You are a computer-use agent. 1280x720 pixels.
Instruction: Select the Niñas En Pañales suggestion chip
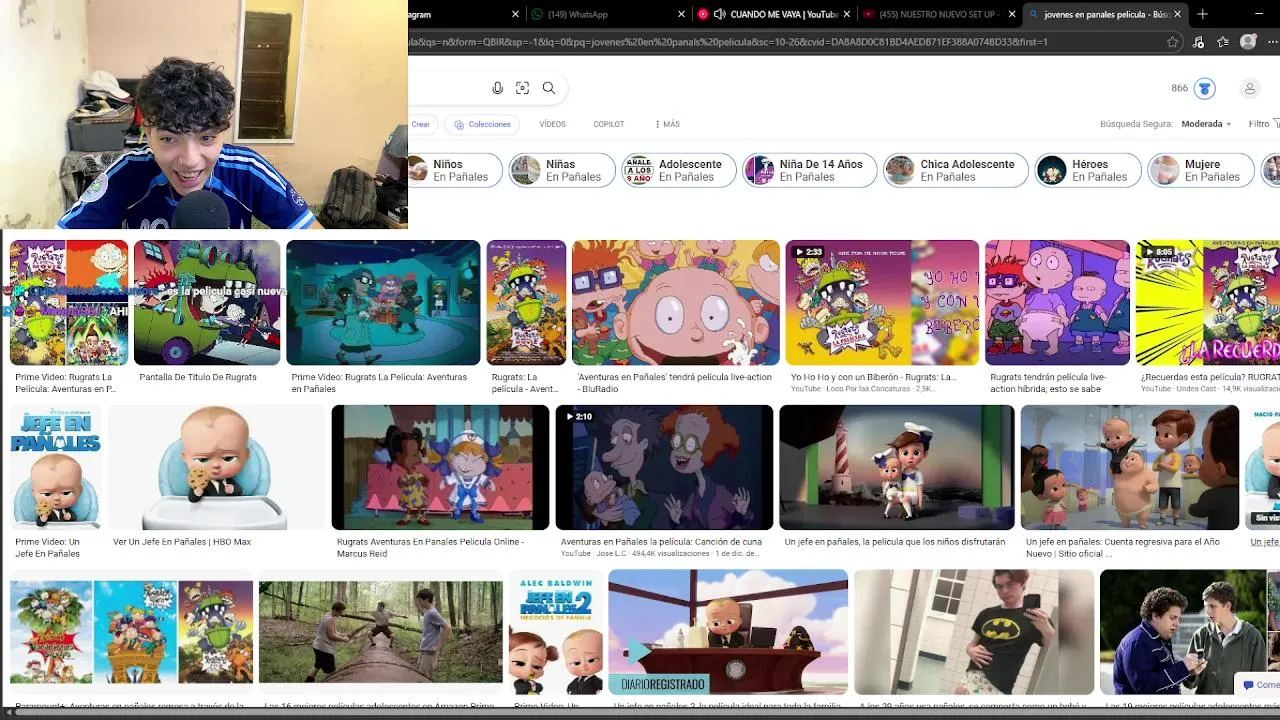tap(562, 170)
